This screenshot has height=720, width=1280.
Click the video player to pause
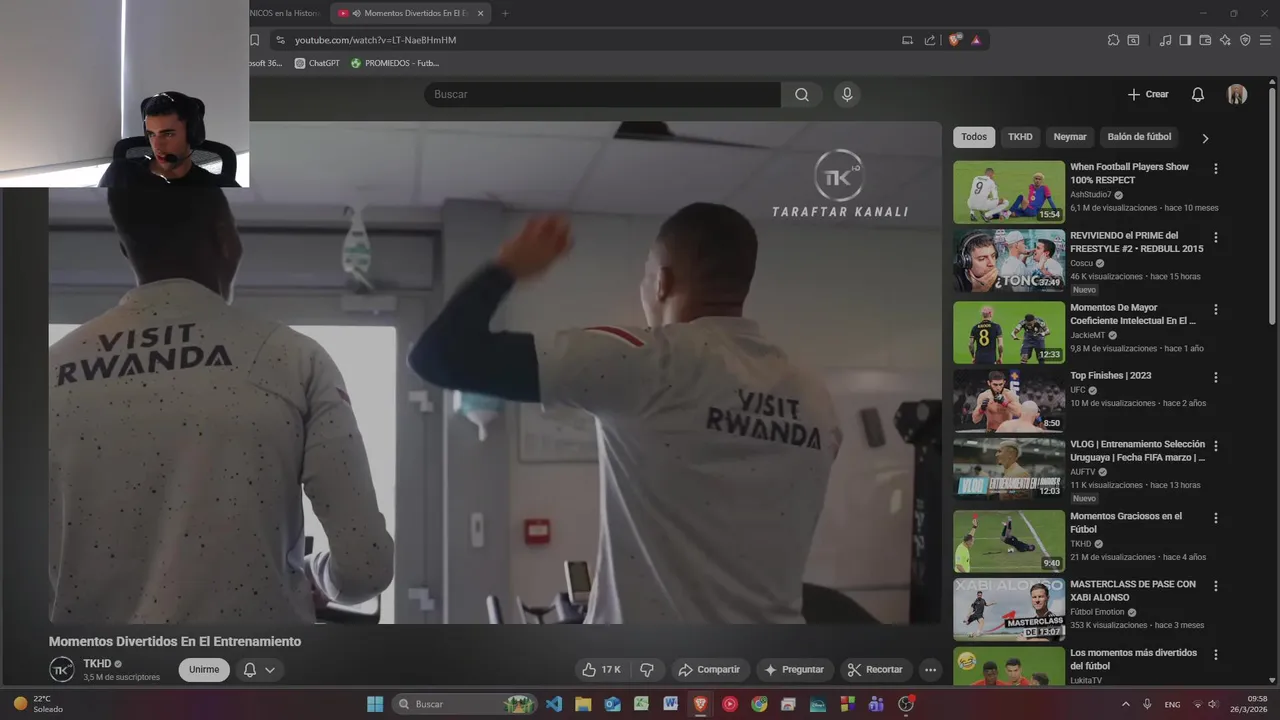pyautogui.click(x=495, y=373)
